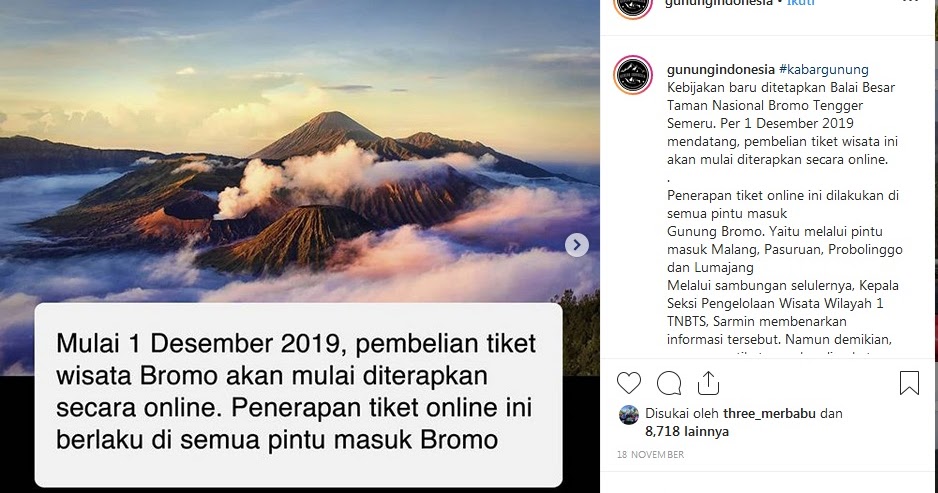Image resolution: width=938 pixels, height=493 pixels.
Task: Open the three-dot more options menu
Action: click(909, 2)
